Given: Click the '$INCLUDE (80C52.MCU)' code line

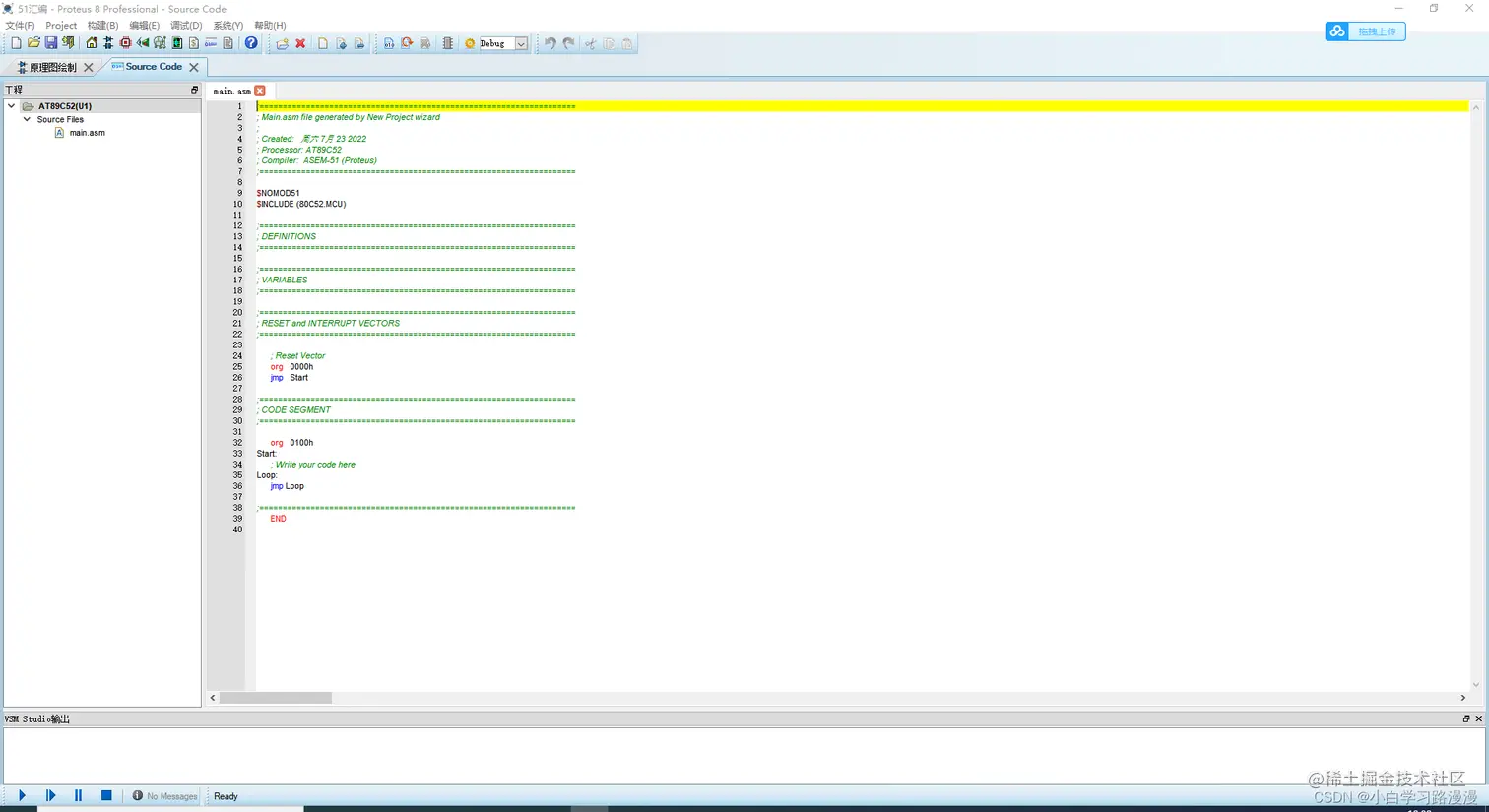Looking at the screenshot, I should 301,204.
